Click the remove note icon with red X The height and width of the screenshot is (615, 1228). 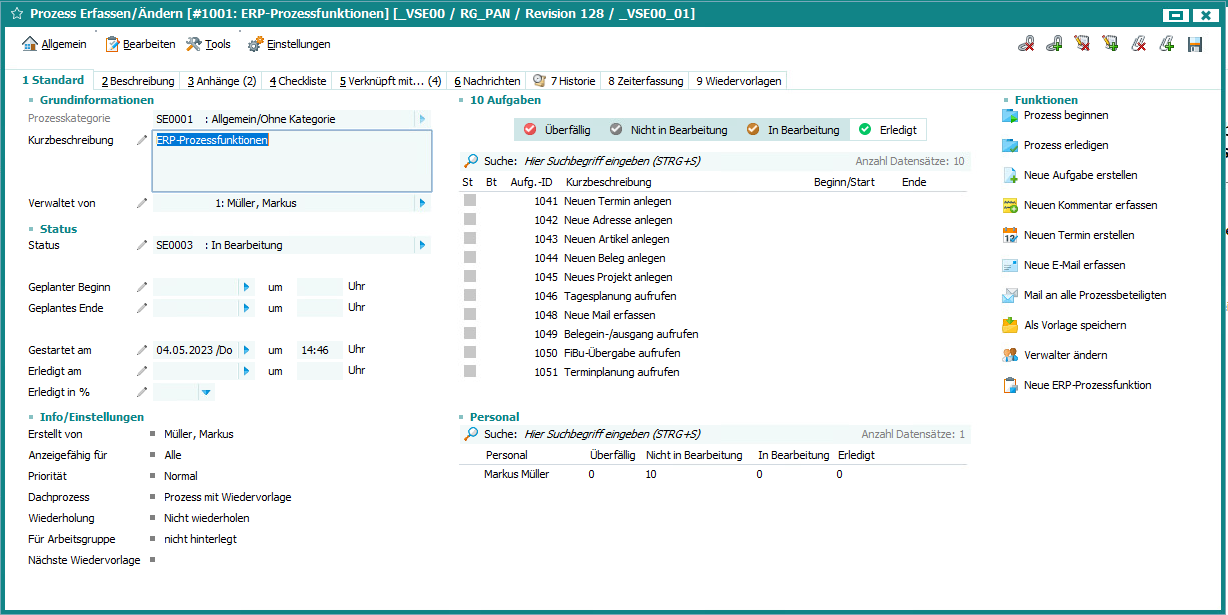point(1082,44)
